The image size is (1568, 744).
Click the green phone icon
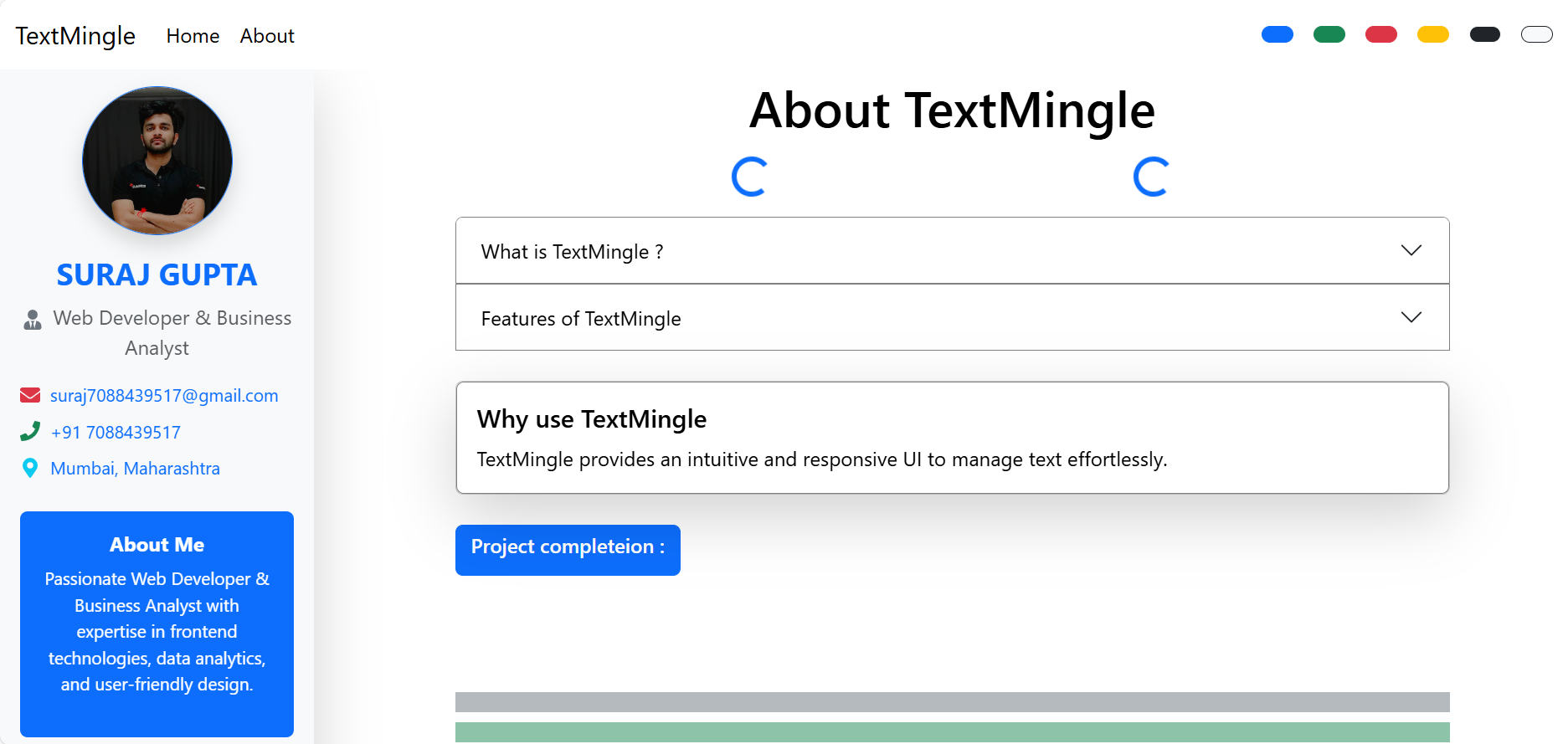pos(30,431)
